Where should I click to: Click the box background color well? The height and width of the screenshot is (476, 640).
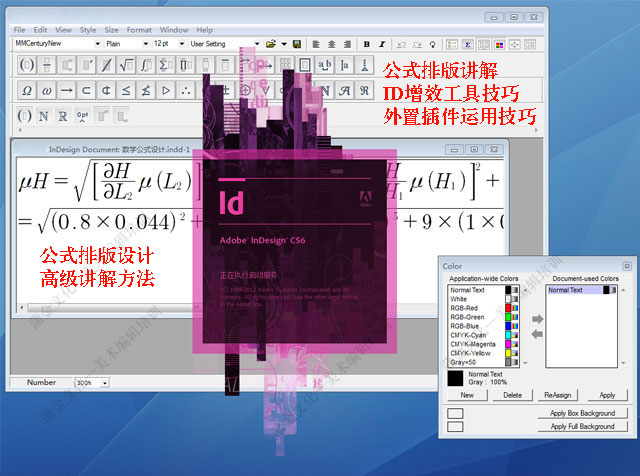[x=455, y=414]
